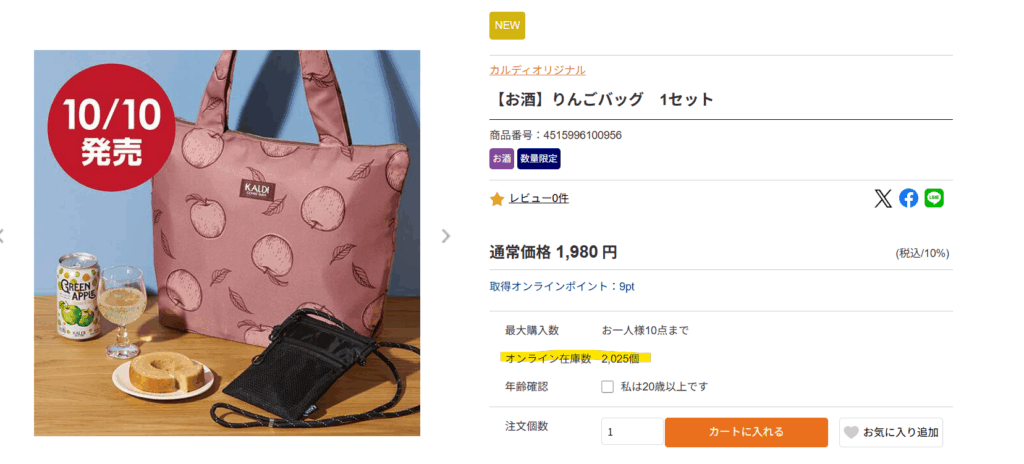Check the 私は20歳以上です age confirmation box
Viewport: 1024px width, 464px height.
coord(607,387)
